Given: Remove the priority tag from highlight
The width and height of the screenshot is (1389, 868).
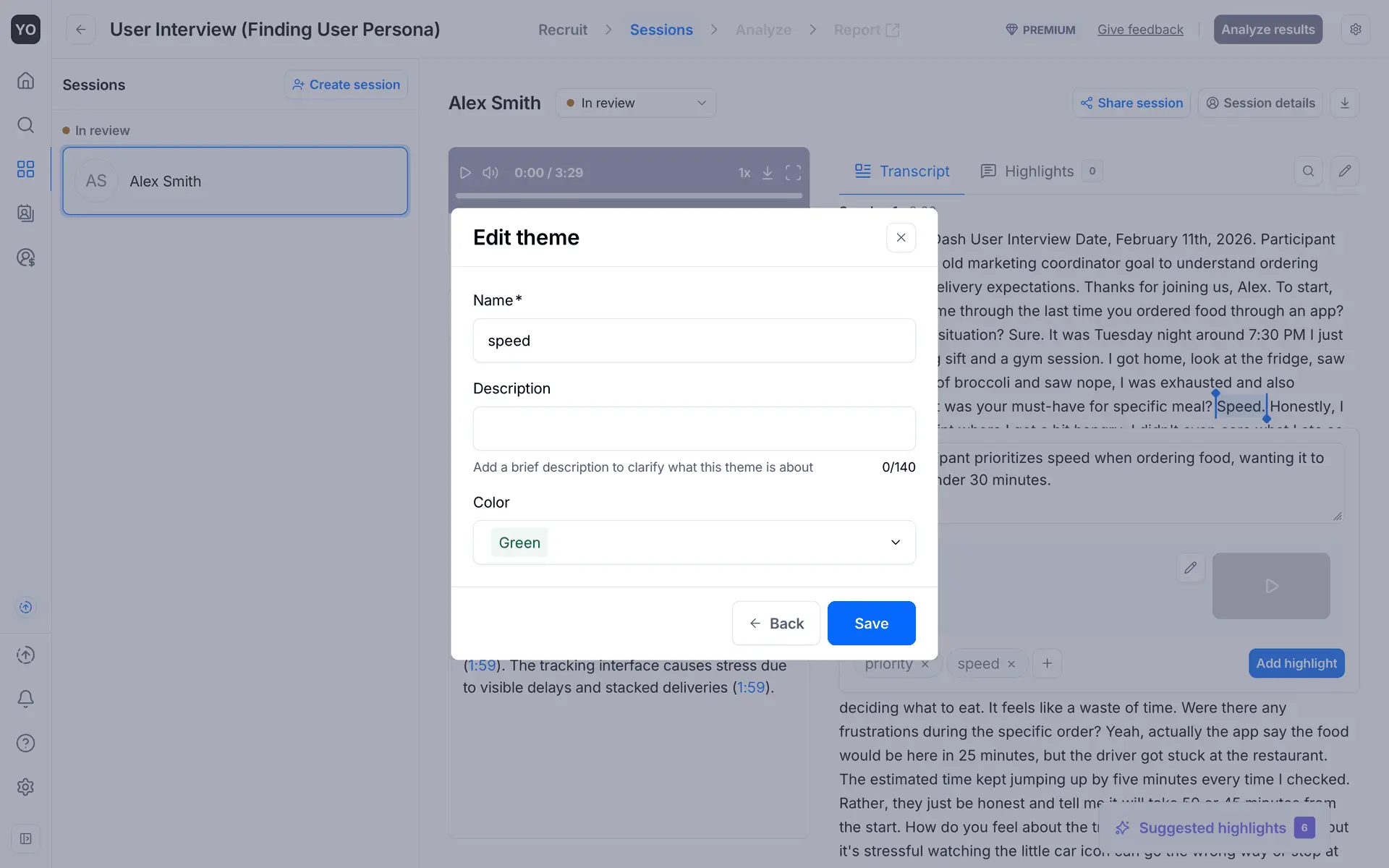Looking at the screenshot, I should tap(925, 664).
